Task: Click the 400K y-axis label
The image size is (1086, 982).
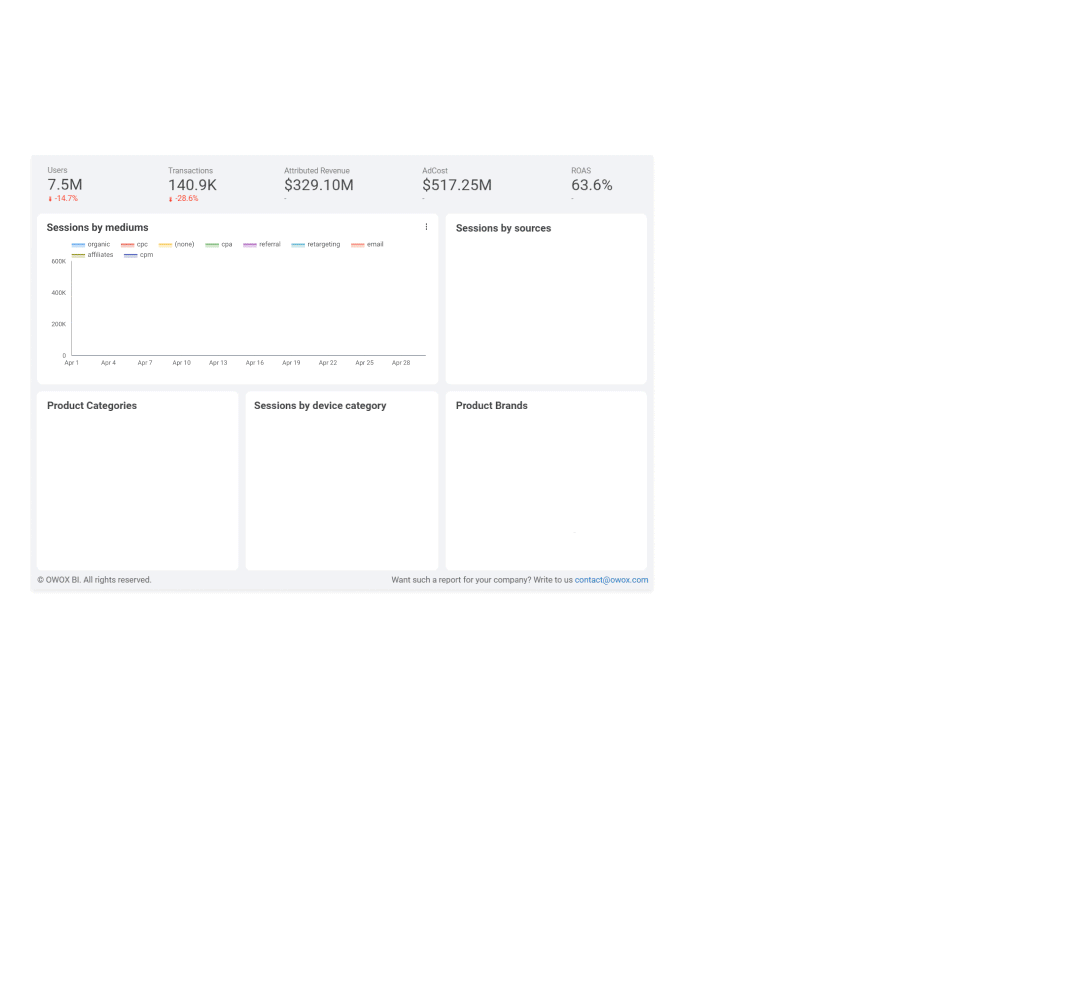Action: pos(59,293)
